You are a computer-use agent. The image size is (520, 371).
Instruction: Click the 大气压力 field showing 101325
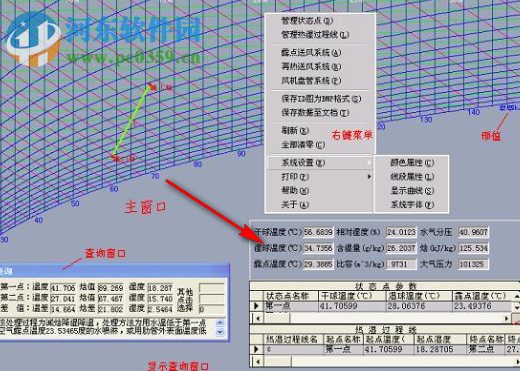[x=473, y=264]
